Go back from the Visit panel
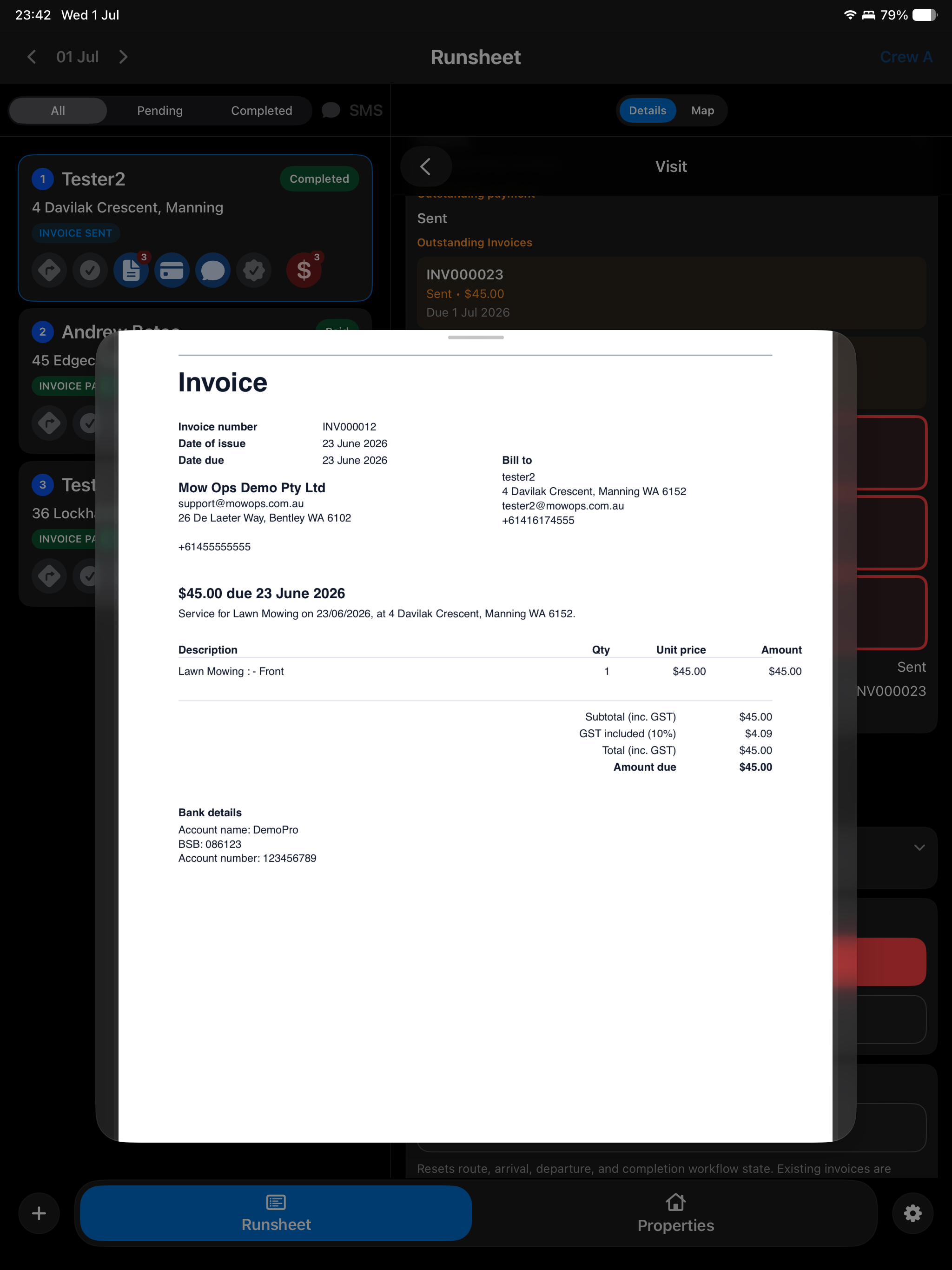 point(426,166)
